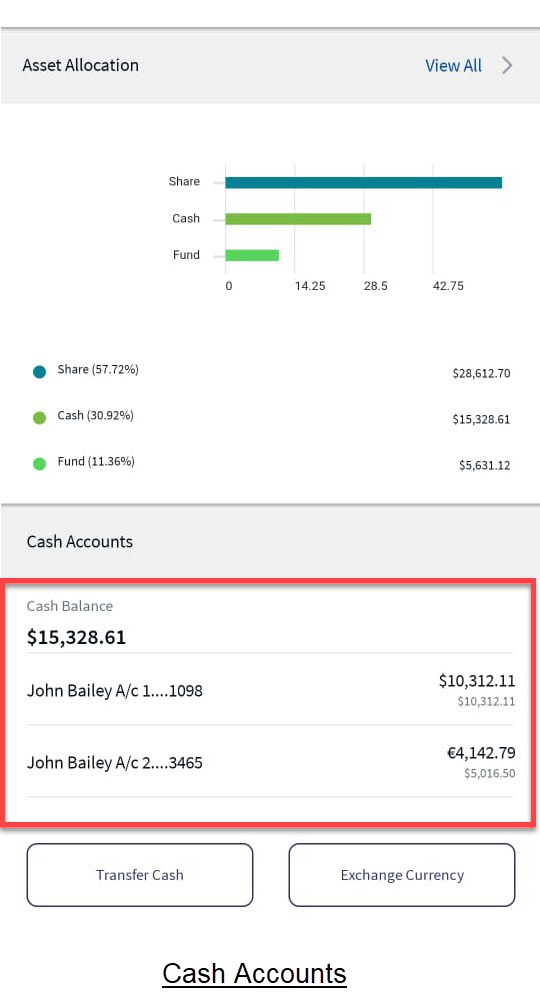Click the $5,631.12 fund value
Screen dimensions: 540x1003
point(484,466)
